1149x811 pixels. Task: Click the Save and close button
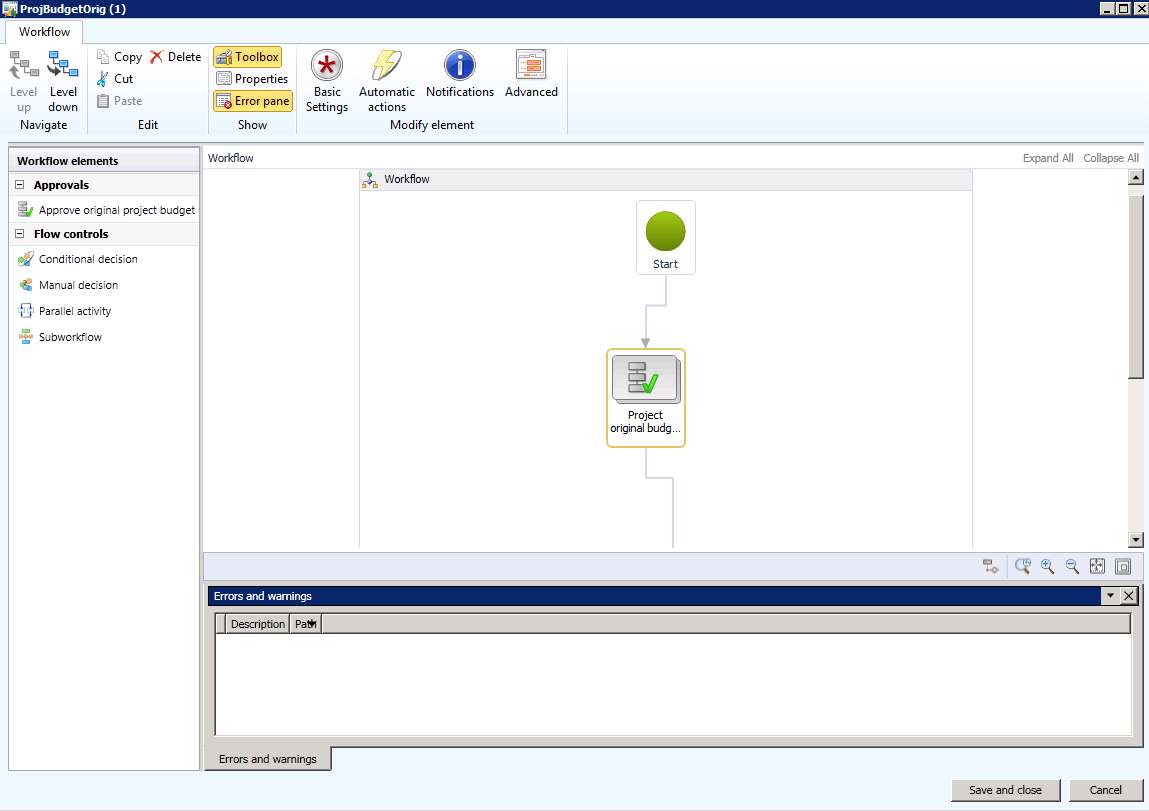1005,790
